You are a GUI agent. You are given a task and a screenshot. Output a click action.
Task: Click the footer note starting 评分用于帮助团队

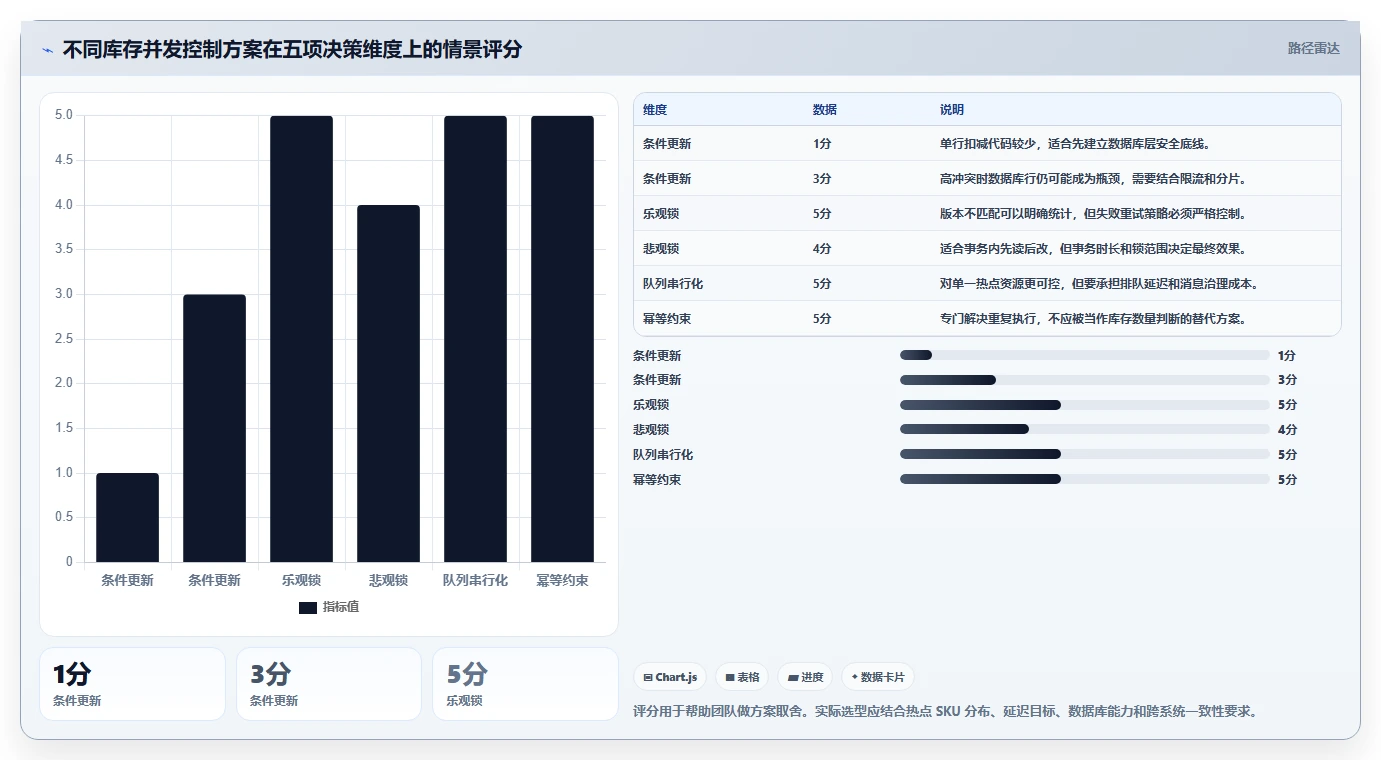[945, 712]
